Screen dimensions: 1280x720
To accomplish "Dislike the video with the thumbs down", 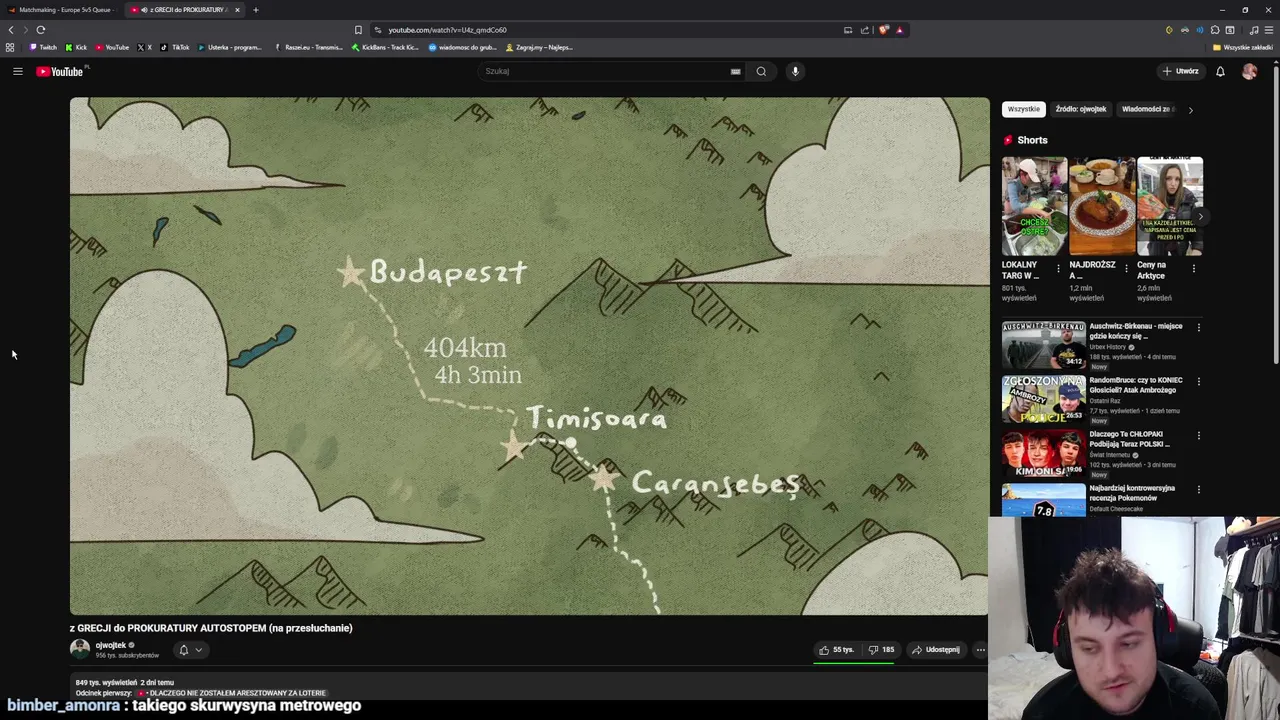I will (x=881, y=650).
